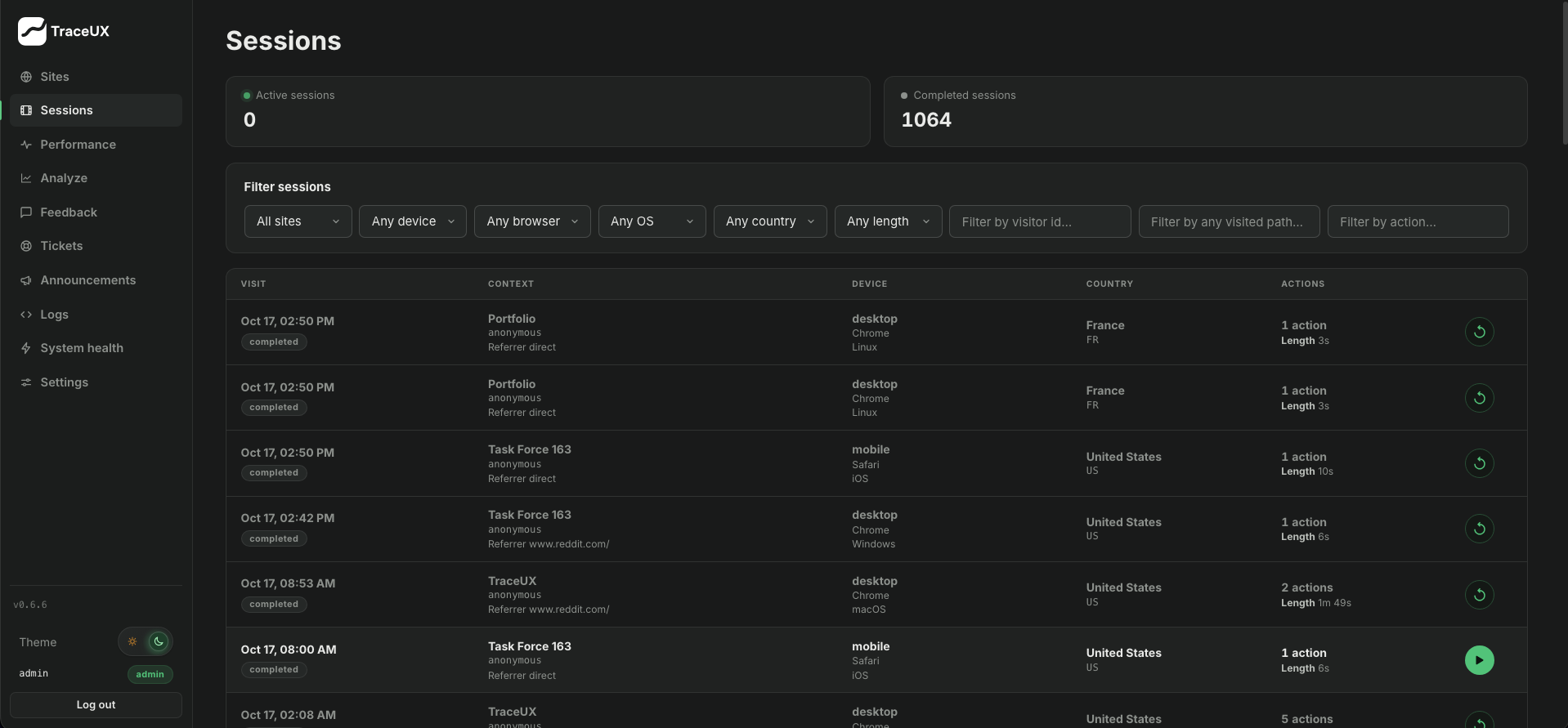Open Analyze via its chart icon
Screen dimensions: 1568x728
26,178
